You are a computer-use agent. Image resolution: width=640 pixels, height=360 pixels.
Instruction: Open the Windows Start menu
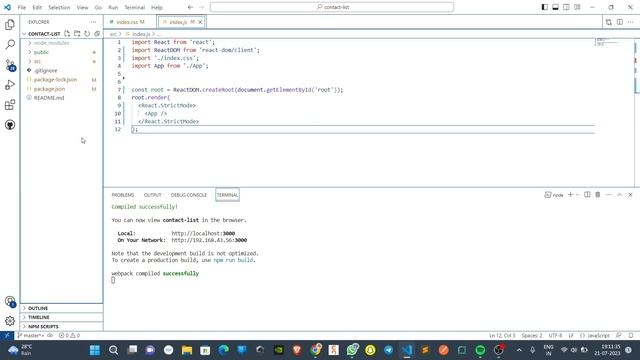click(x=95, y=350)
